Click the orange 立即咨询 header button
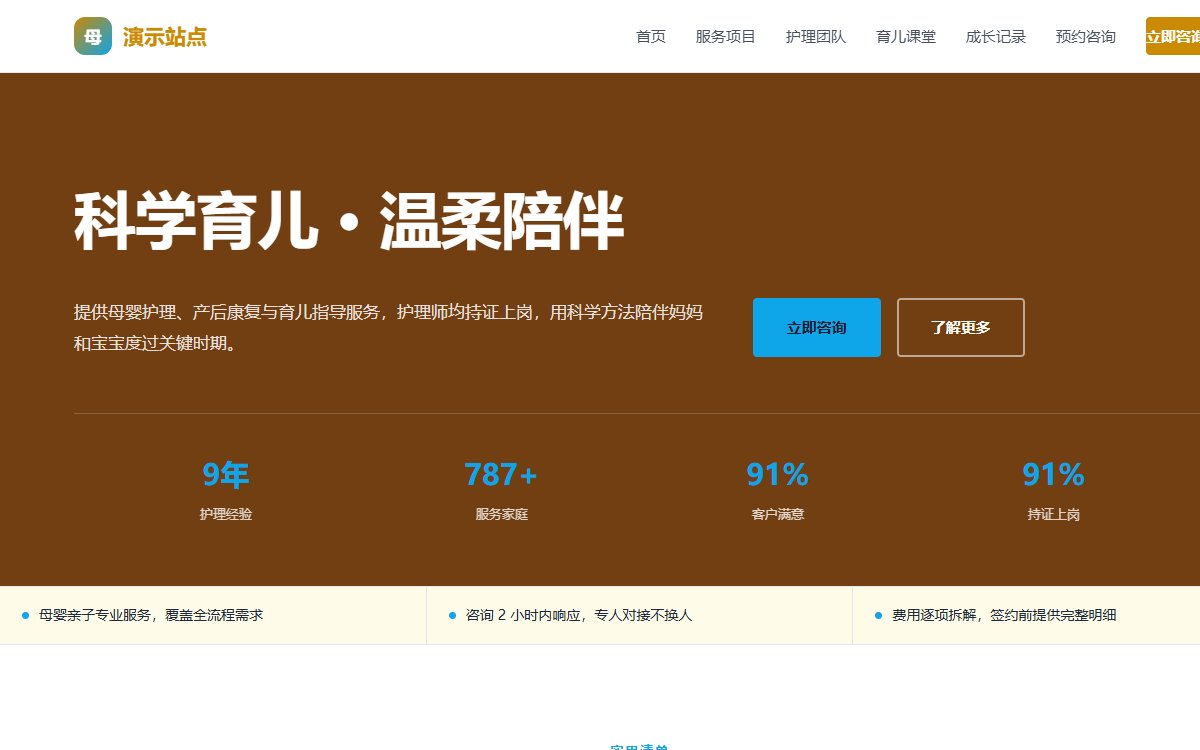1200x750 pixels. [x=1173, y=36]
